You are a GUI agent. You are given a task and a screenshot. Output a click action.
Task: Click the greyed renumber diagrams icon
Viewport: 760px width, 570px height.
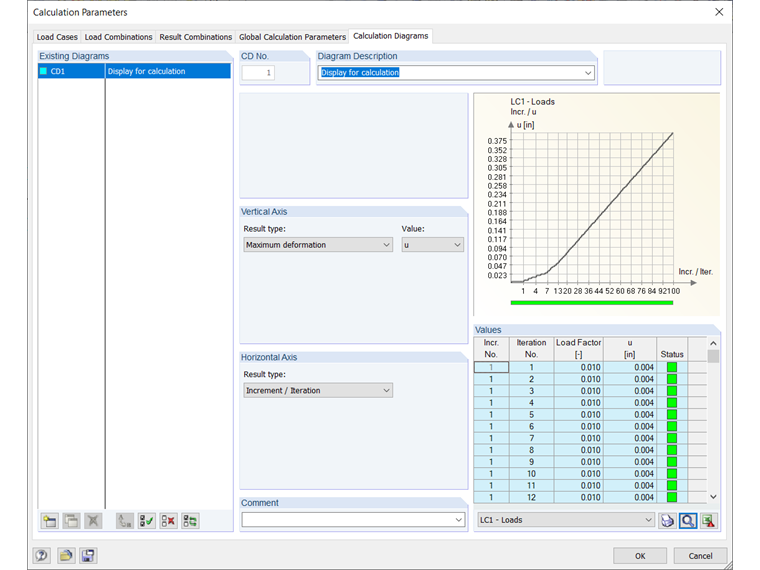point(125,521)
